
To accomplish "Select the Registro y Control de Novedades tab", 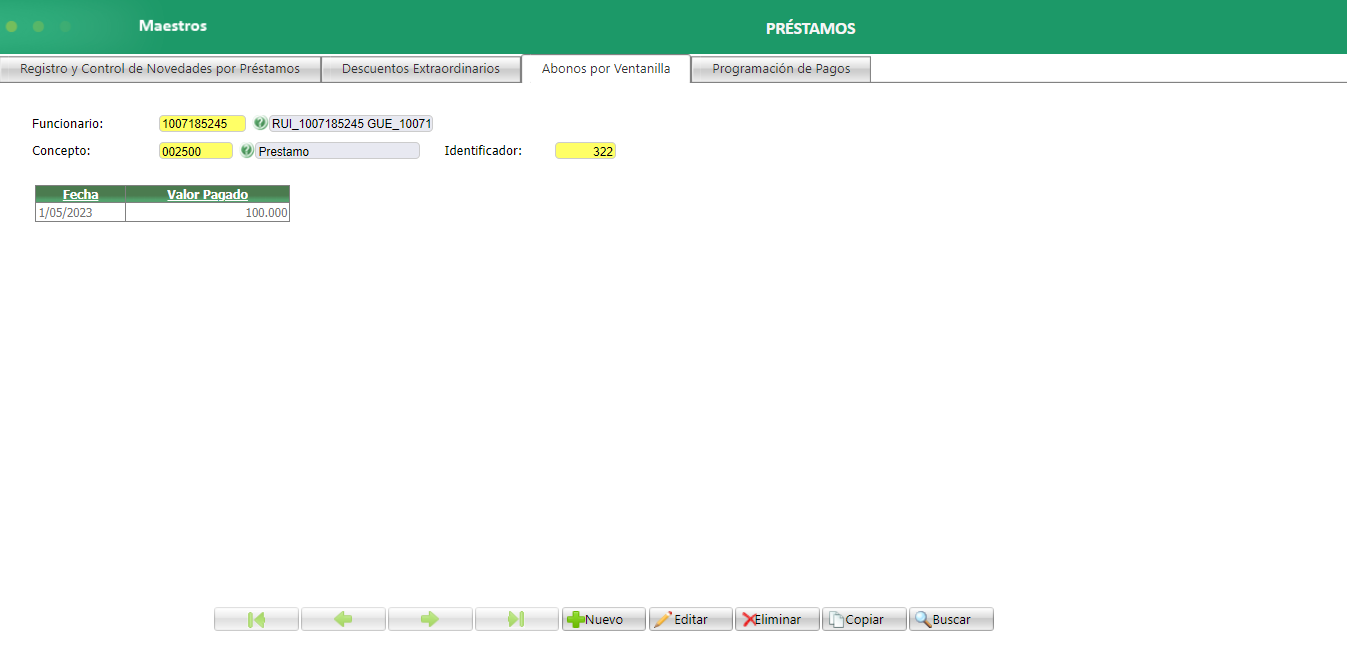I will click(160, 68).
